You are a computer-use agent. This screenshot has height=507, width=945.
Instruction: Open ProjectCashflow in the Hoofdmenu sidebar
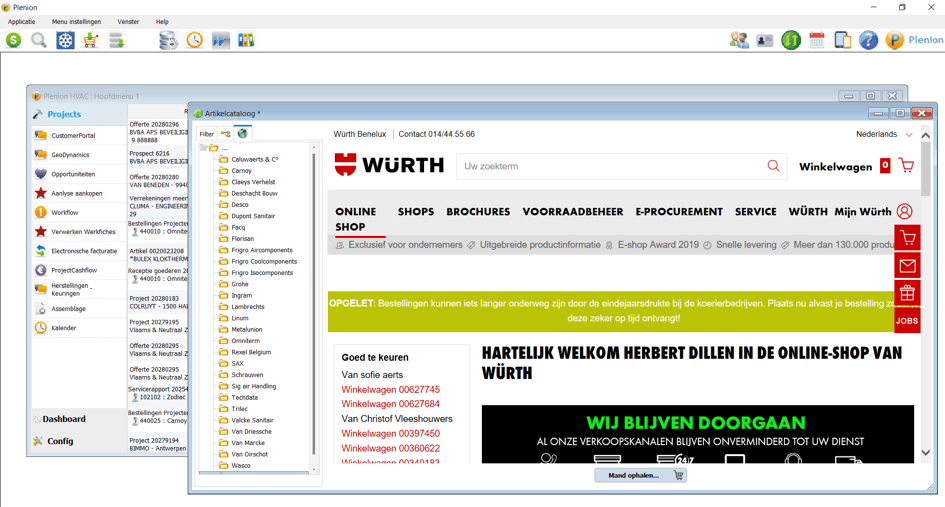pos(78,270)
